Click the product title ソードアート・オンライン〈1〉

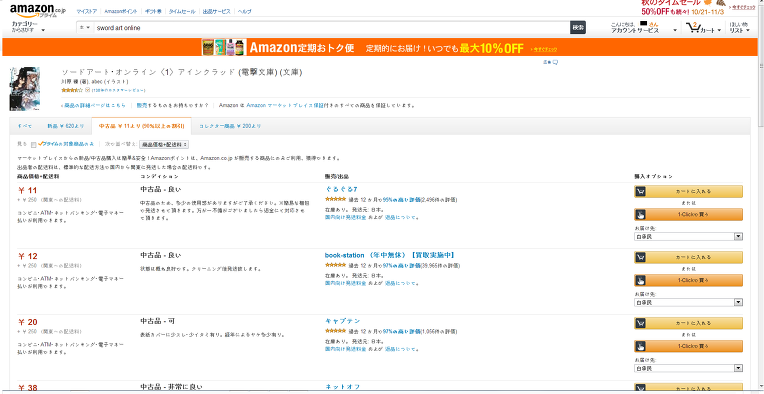tap(182, 73)
